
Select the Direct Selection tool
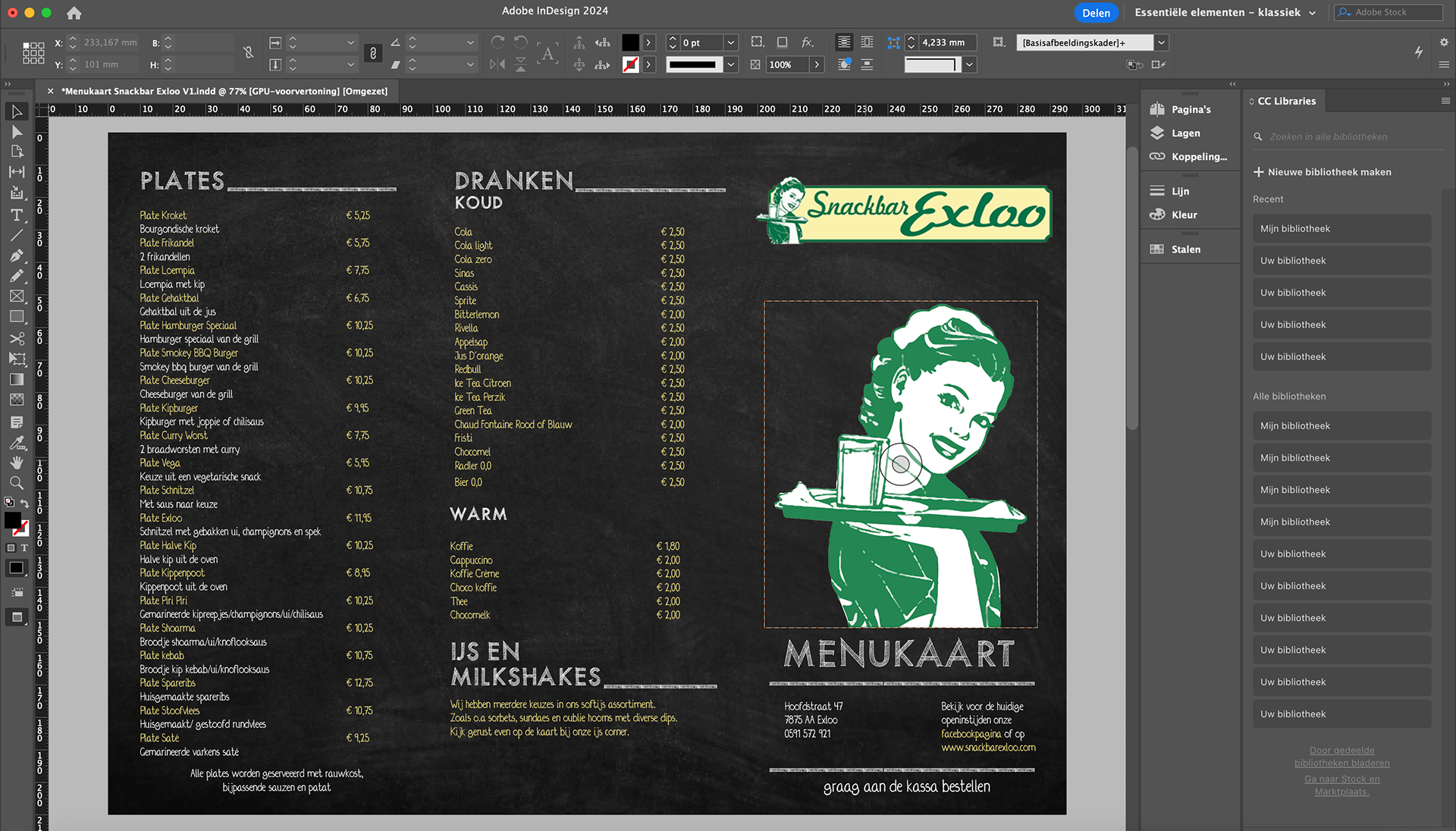[x=17, y=132]
